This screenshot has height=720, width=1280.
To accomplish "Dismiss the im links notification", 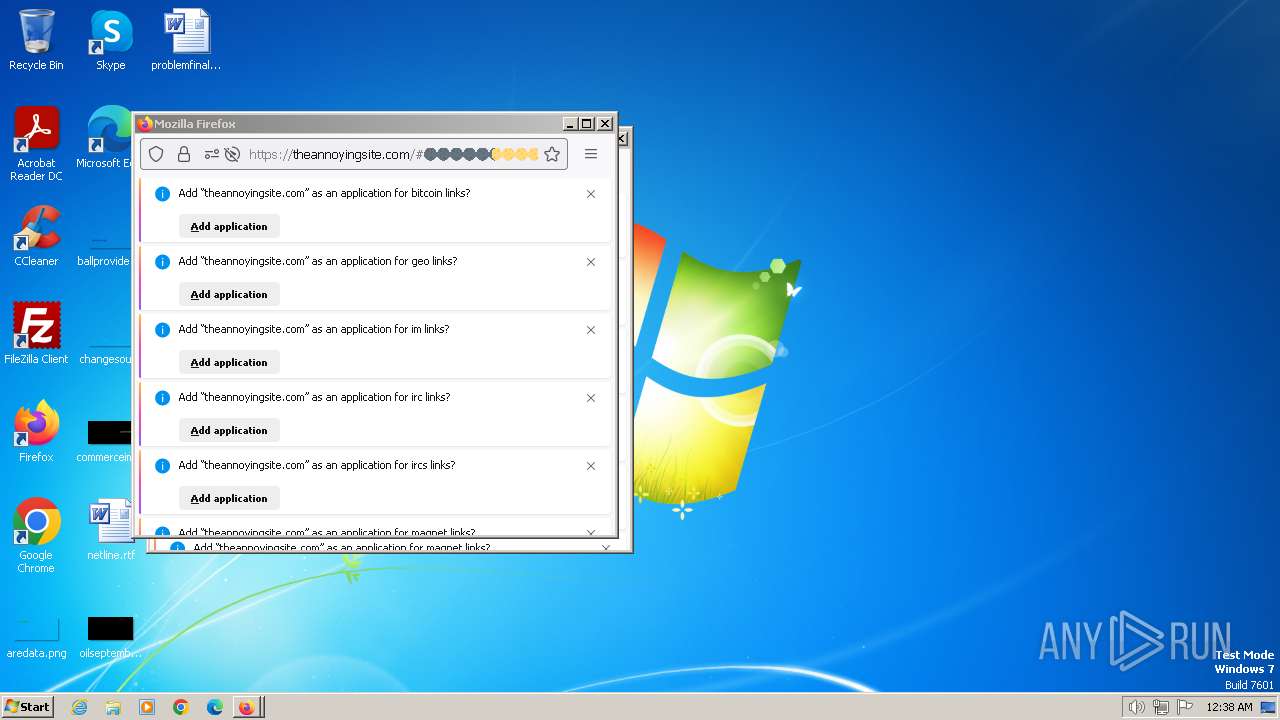I will [591, 330].
